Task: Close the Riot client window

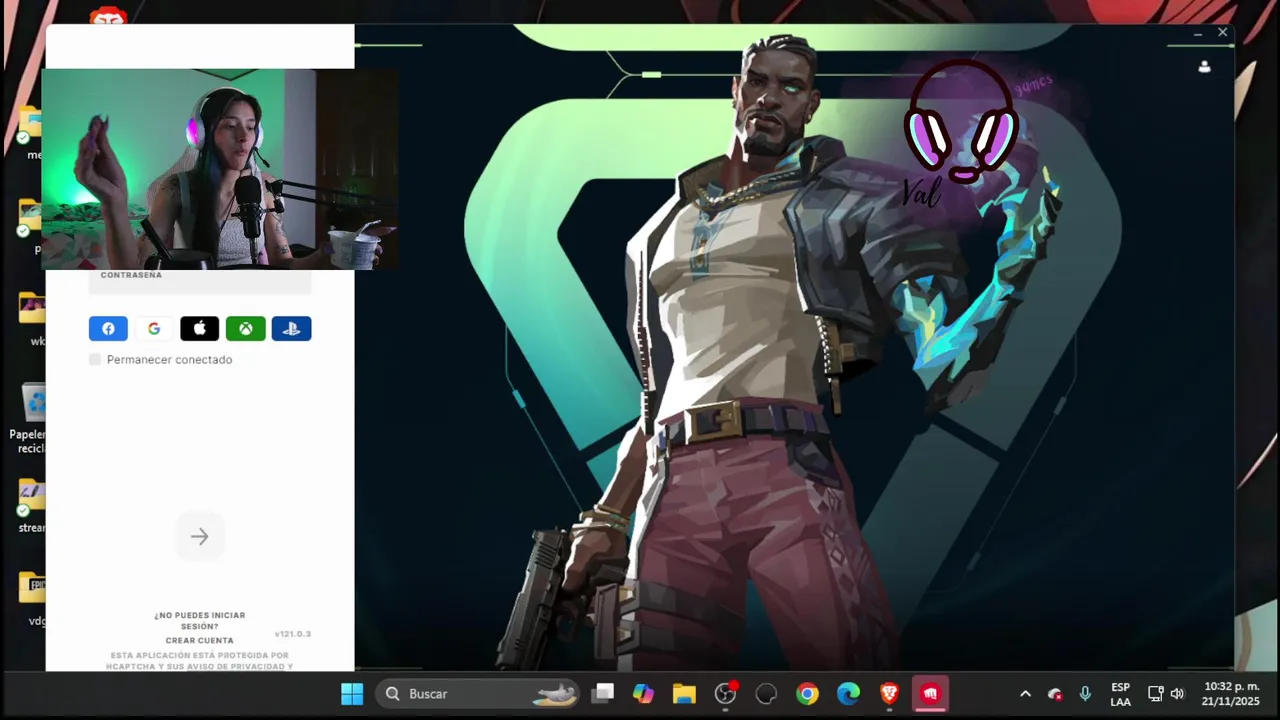Action: coord(1222,33)
